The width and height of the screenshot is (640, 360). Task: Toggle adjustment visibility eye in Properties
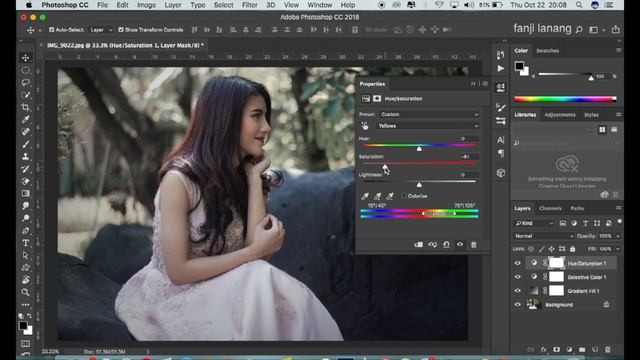coord(460,244)
